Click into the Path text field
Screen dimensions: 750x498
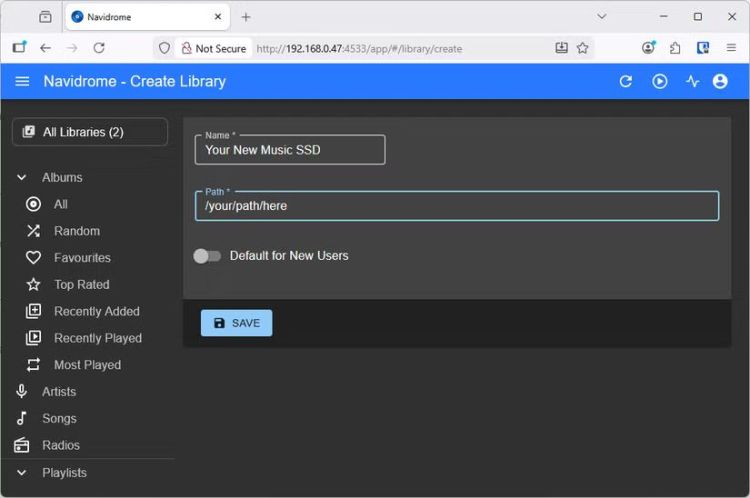[x=456, y=206]
